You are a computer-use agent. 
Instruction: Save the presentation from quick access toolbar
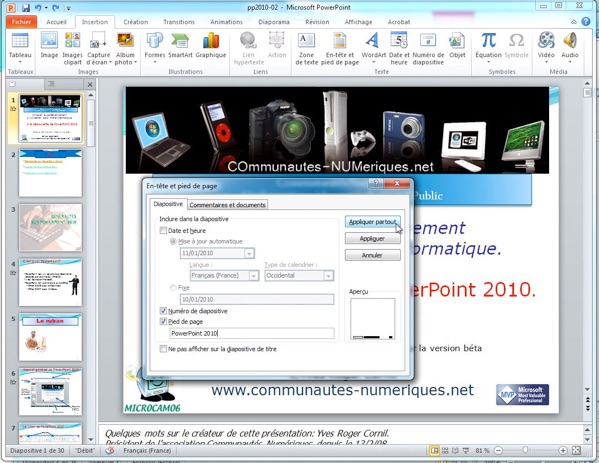click(x=25, y=8)
